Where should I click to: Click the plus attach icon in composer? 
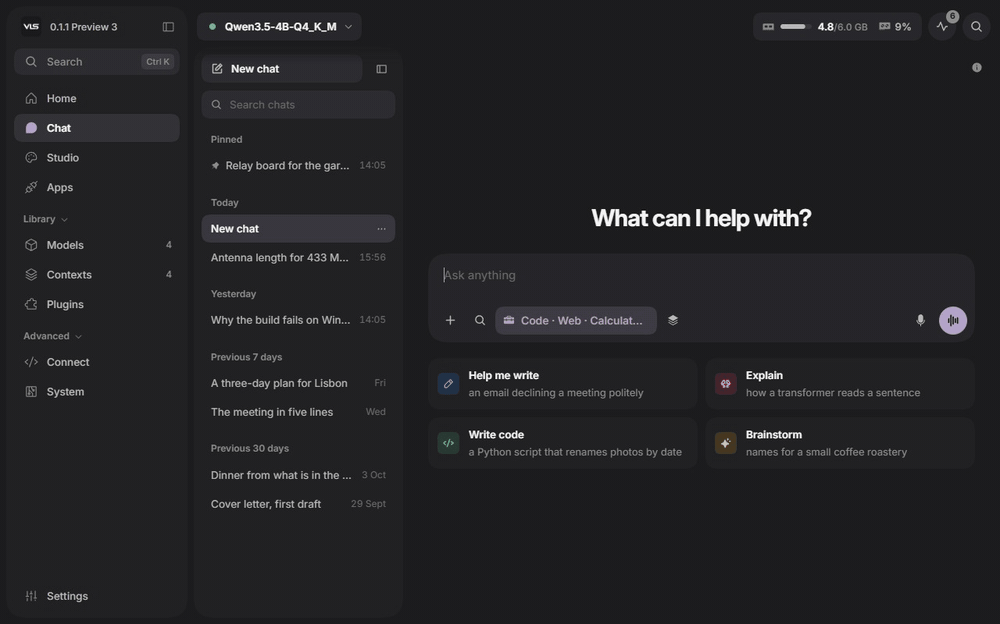coord(450,320)
